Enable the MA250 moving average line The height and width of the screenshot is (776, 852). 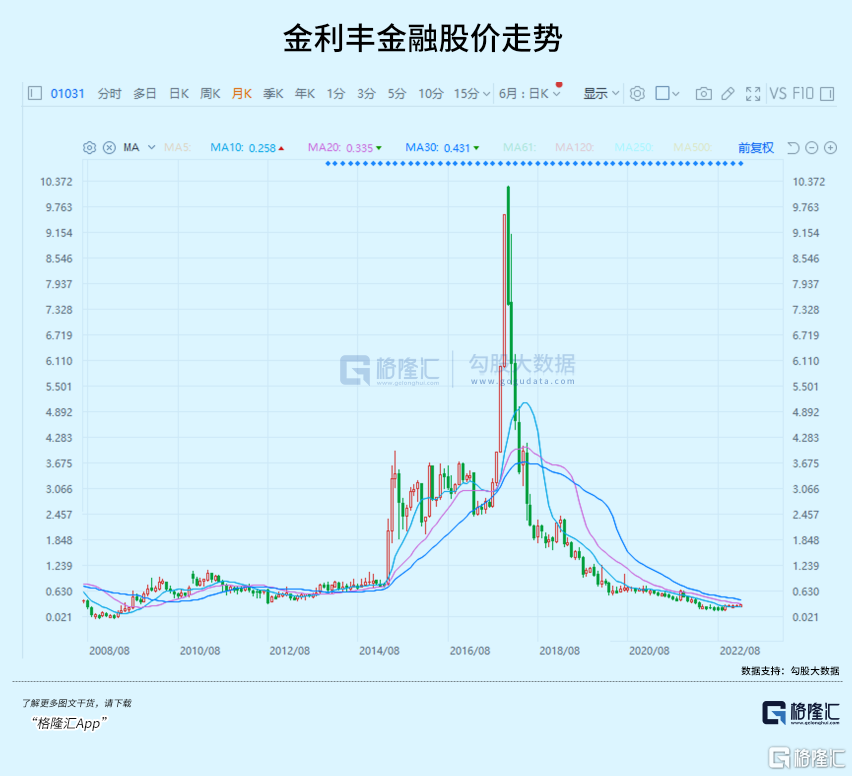click(x=634, y=148)
